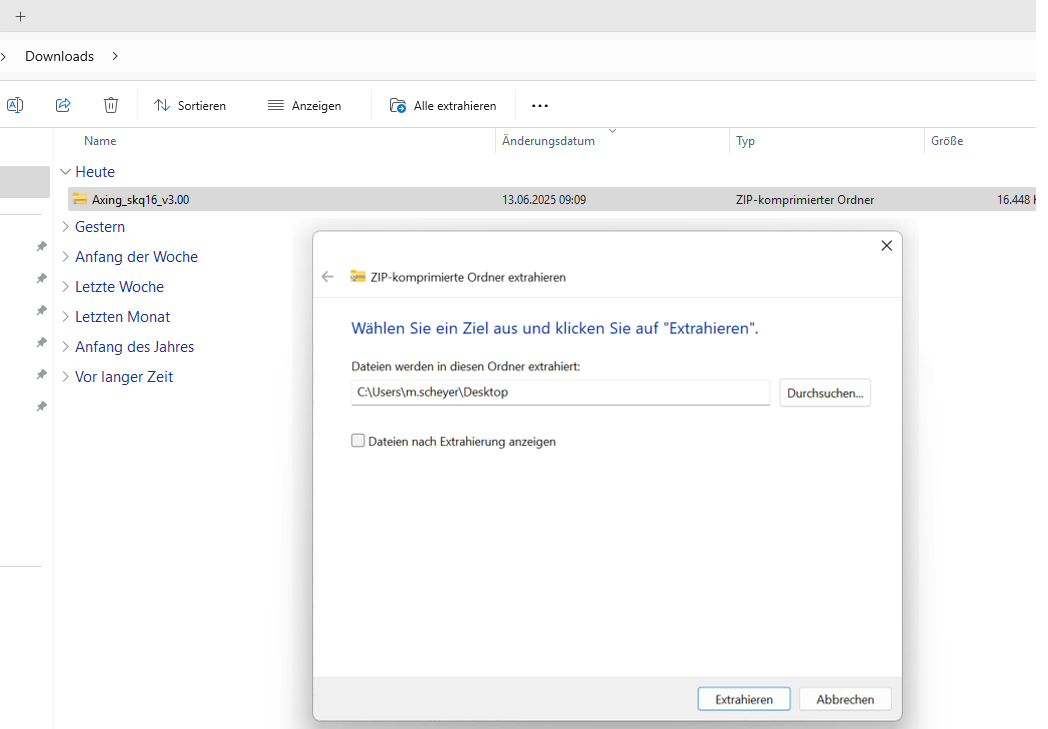Image resolution: width=1048 pixels, height=729 pixels.
Task: Click the Durchsuchen... button
Action: click(825, 393)
